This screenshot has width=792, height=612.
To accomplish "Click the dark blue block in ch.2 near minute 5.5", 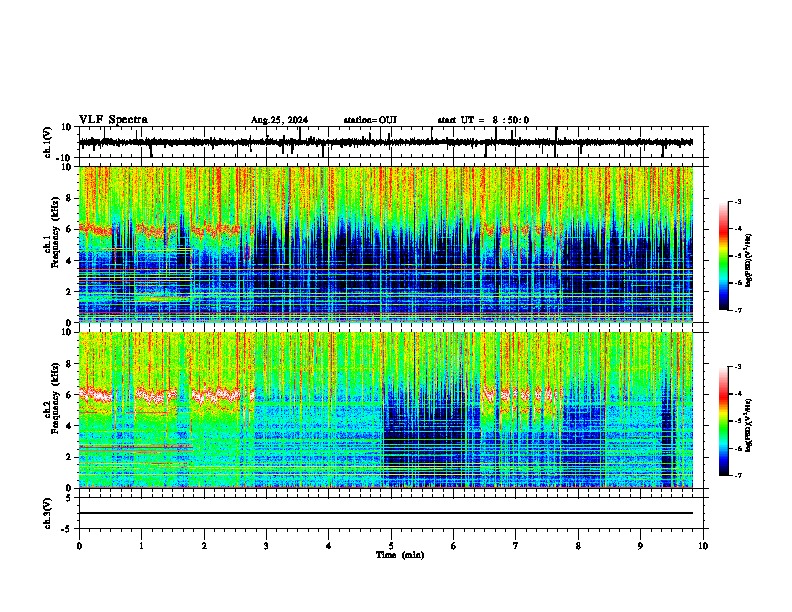I will click(424, 434).
